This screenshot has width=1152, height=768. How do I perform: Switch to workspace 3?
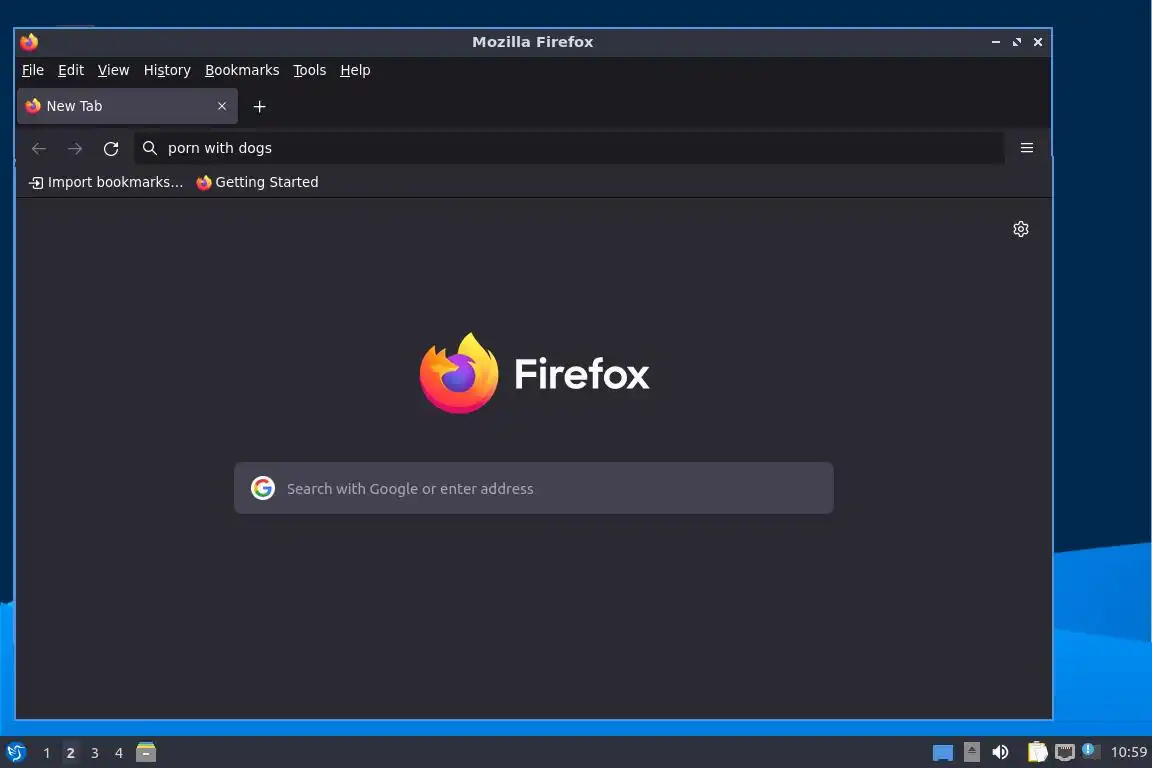94,753
